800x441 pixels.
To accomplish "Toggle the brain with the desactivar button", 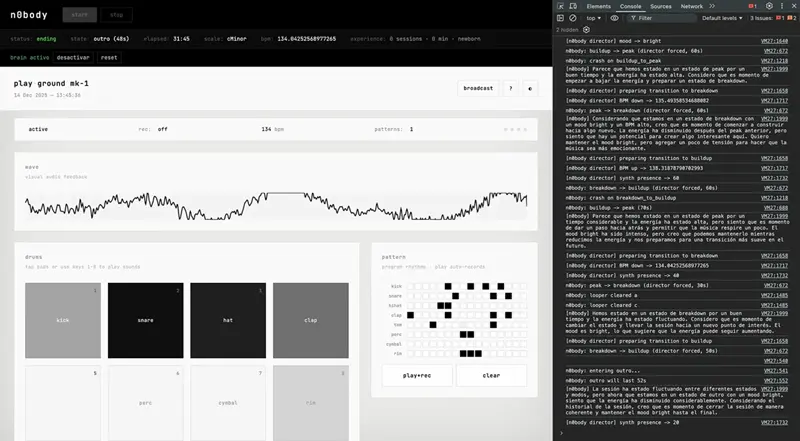I will [71, 57].
